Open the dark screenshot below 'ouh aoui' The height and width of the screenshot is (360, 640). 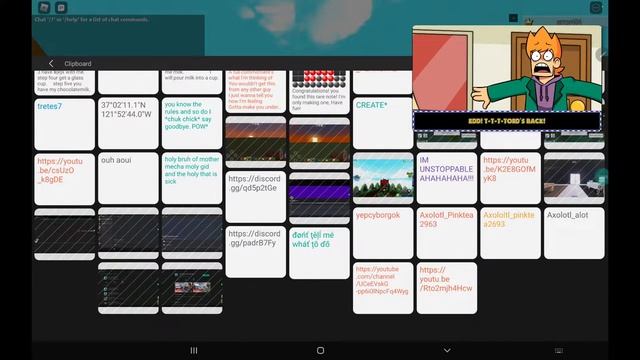click(x=128, y=233)
